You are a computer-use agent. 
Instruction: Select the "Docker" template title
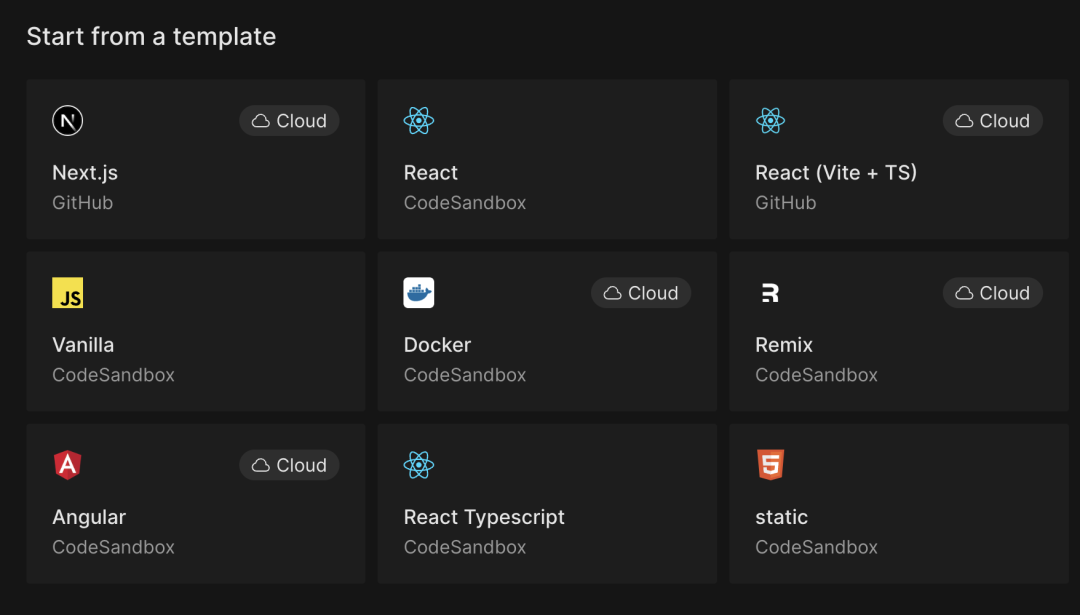tap(437, 345)
